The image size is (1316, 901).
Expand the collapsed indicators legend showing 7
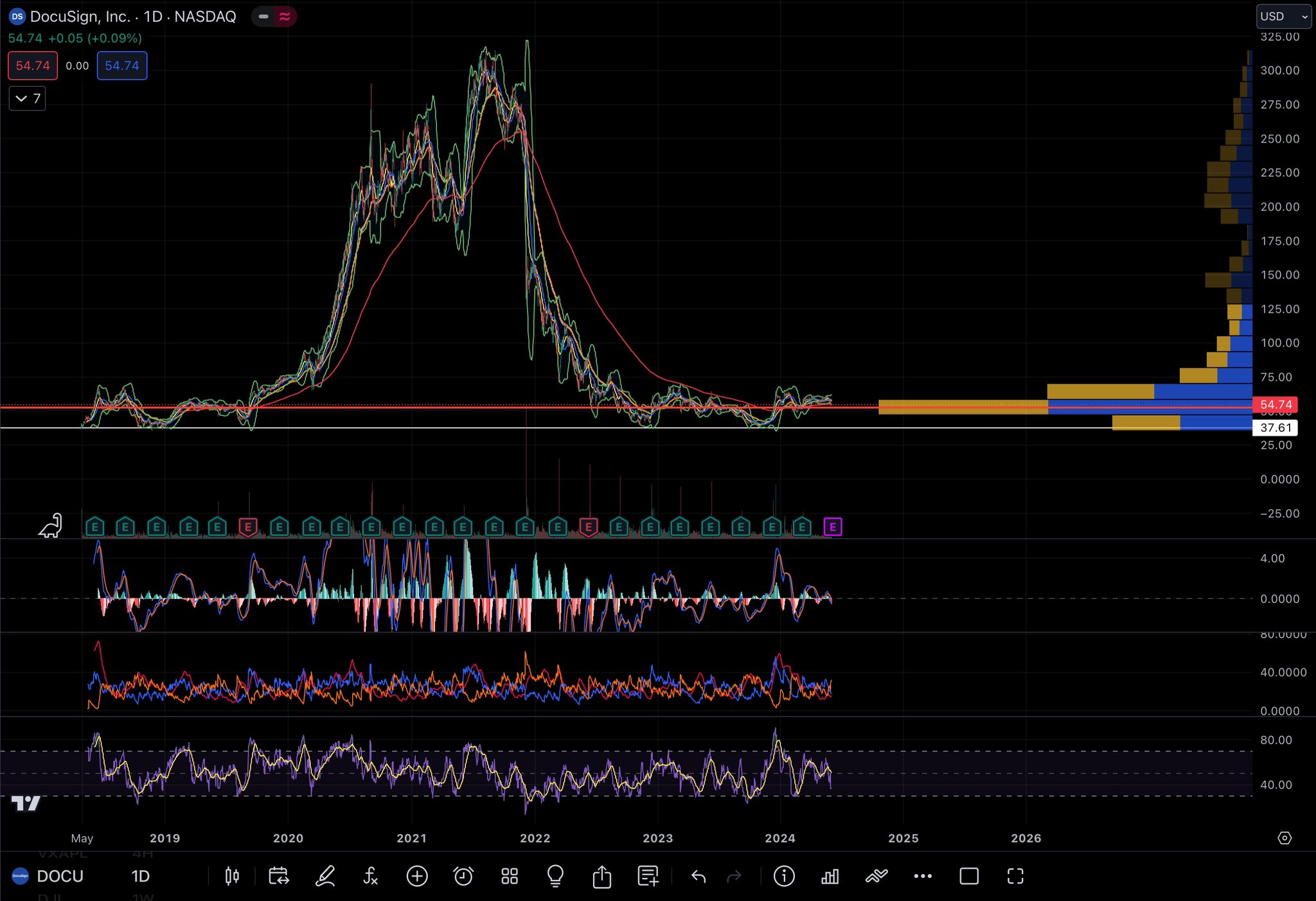tap(28, 98)
